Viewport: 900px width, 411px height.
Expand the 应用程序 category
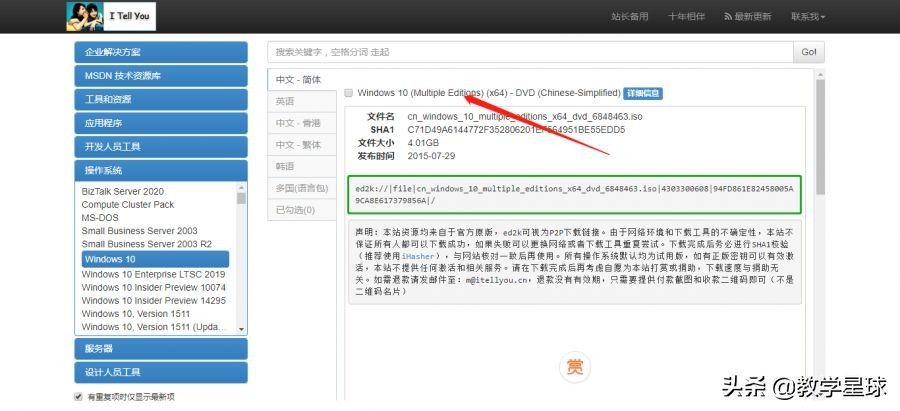click(x=161, y=123)
